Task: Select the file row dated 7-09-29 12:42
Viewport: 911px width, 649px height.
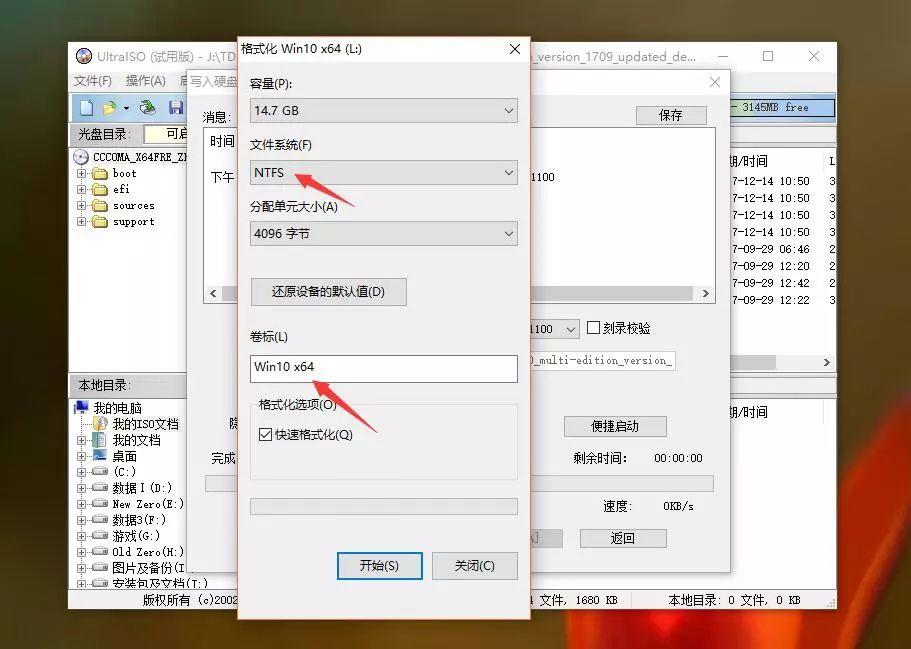Action: point(782,283)
